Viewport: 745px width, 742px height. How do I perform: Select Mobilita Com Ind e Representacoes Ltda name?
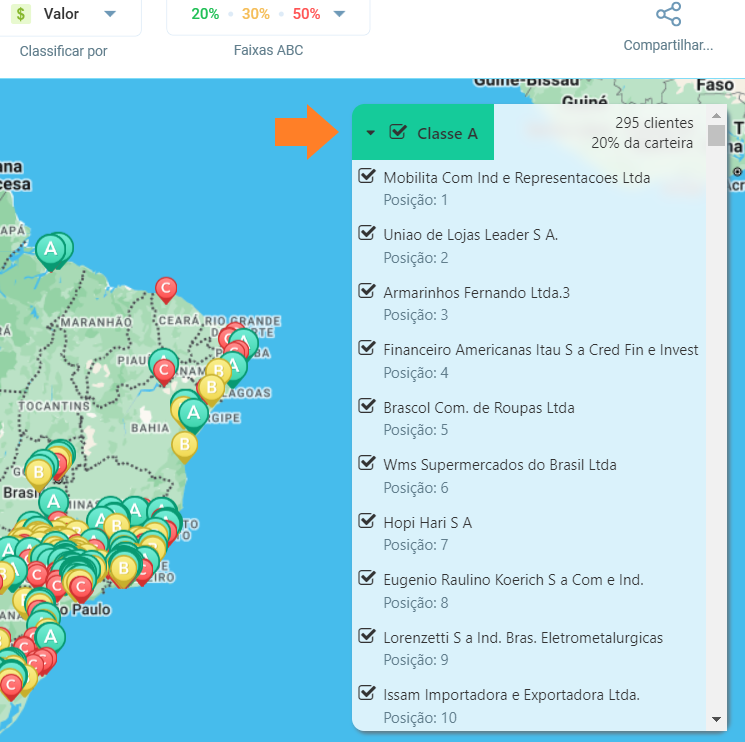[x=516, y=178]
